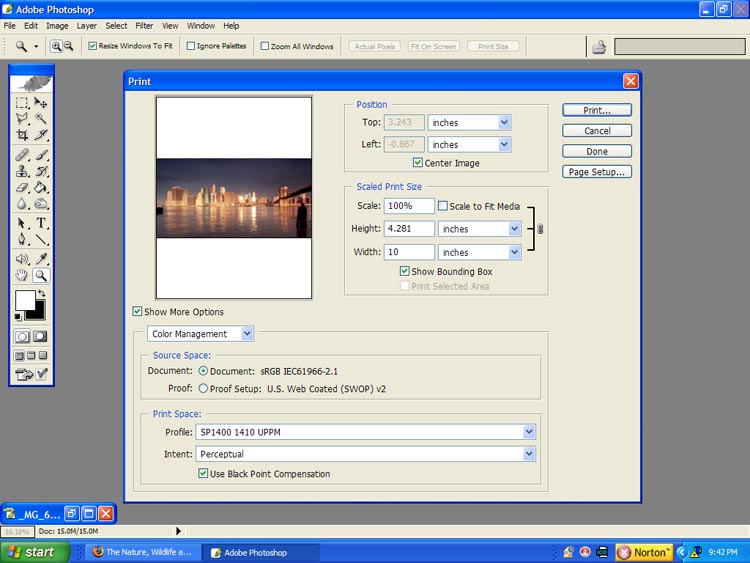Select the Rectangular Marquee tool
750x563 pixels.
pyautogui.click(x=22, y=103)
